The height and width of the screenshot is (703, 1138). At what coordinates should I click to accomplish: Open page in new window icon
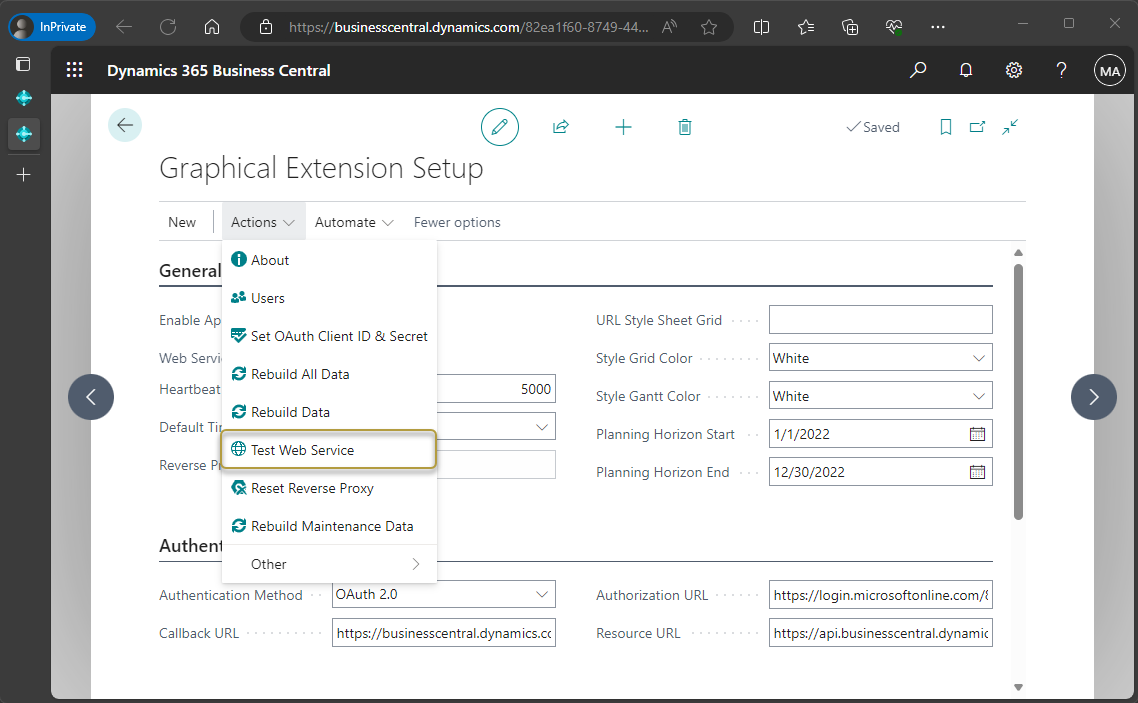point(977,127)
